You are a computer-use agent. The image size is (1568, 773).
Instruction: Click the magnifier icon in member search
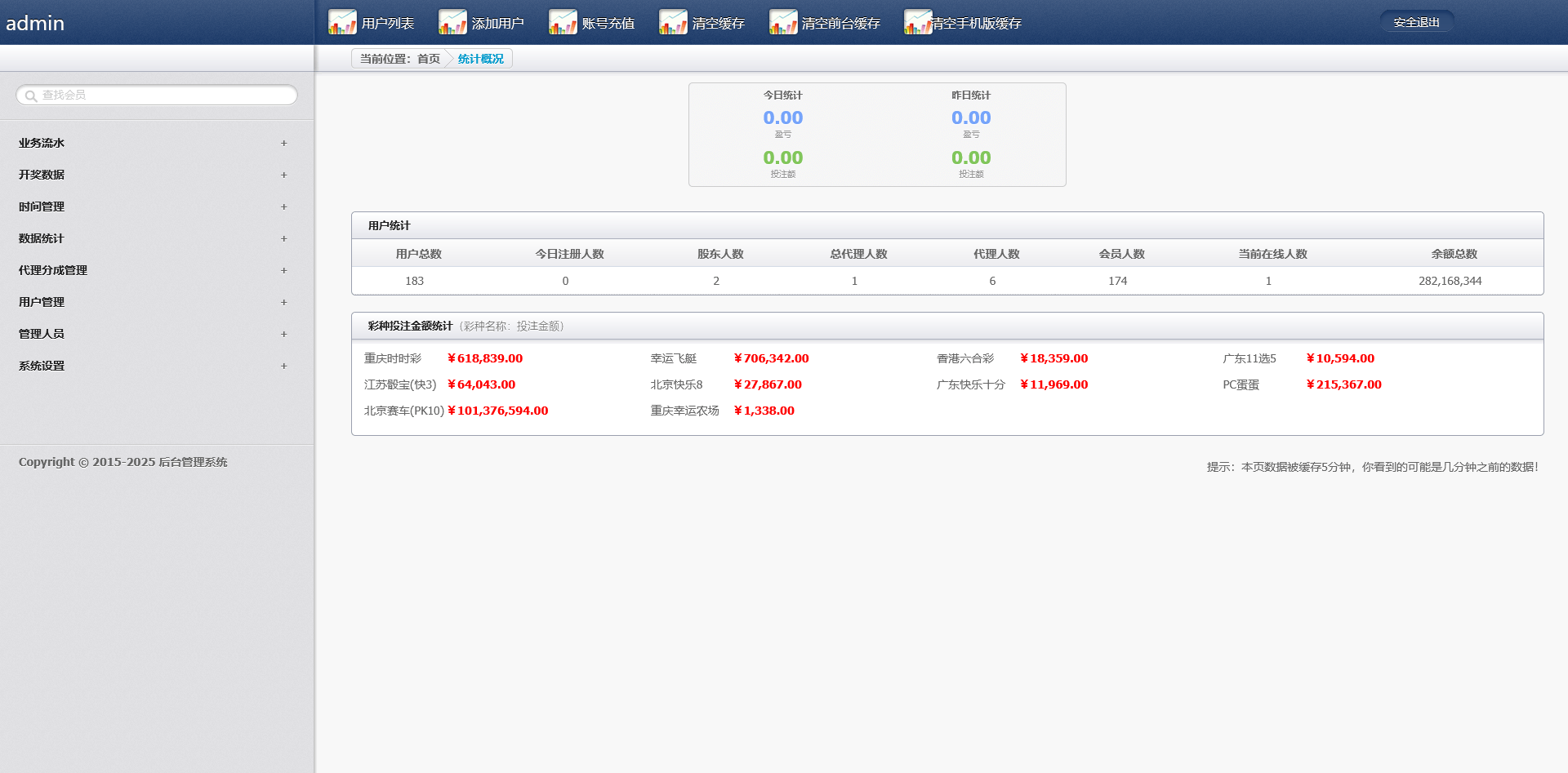[31, 96]
